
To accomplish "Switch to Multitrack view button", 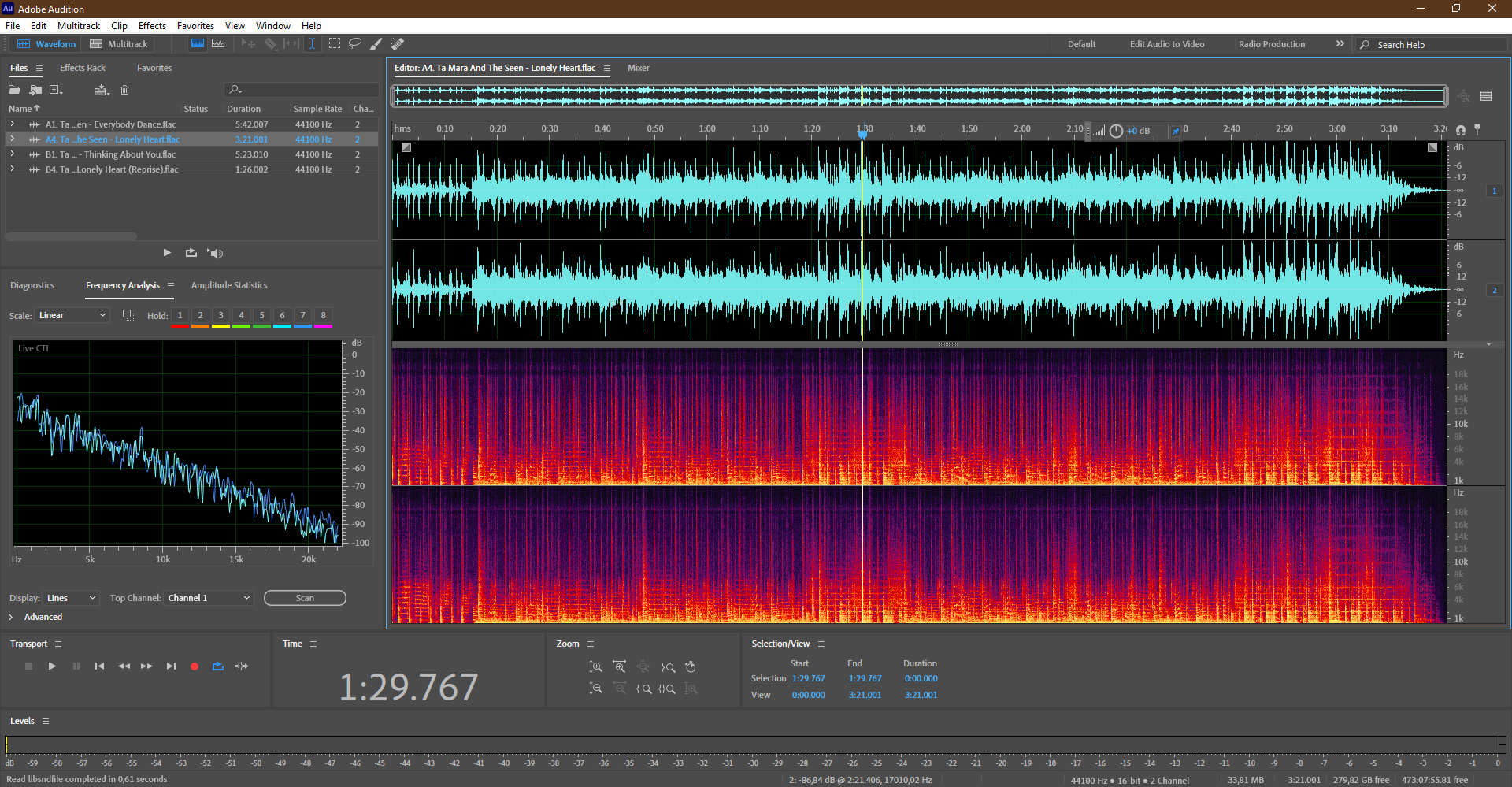I will pyautogui.click(x=119, y=44).
